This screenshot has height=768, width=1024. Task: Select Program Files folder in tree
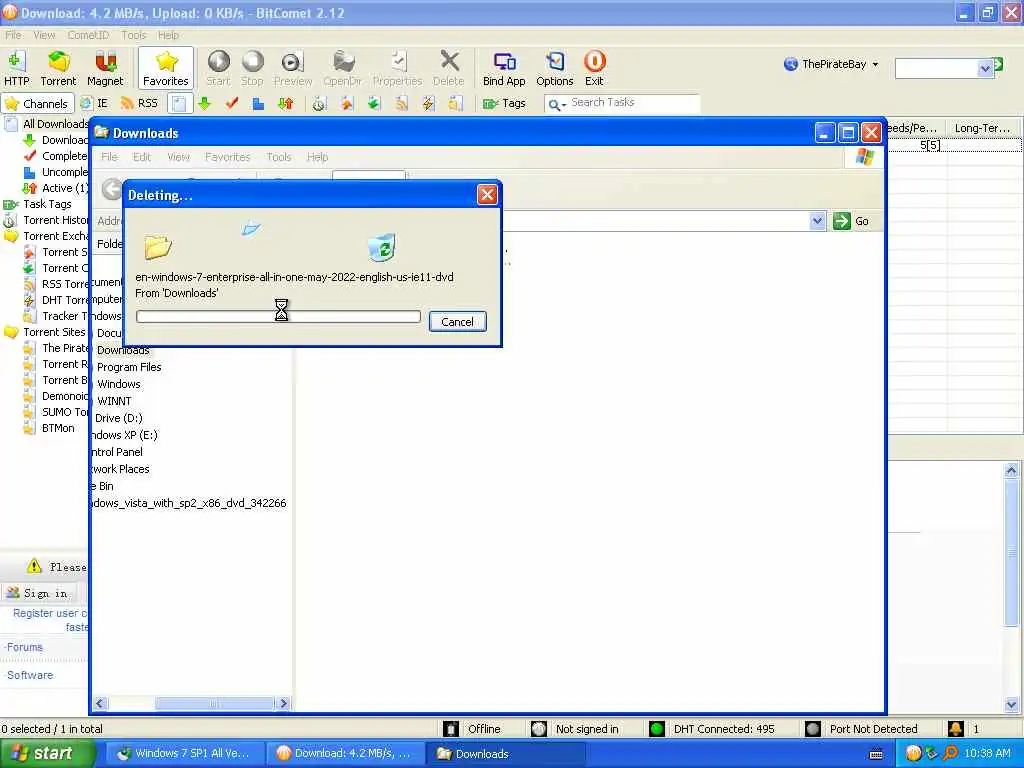[129, 367]
